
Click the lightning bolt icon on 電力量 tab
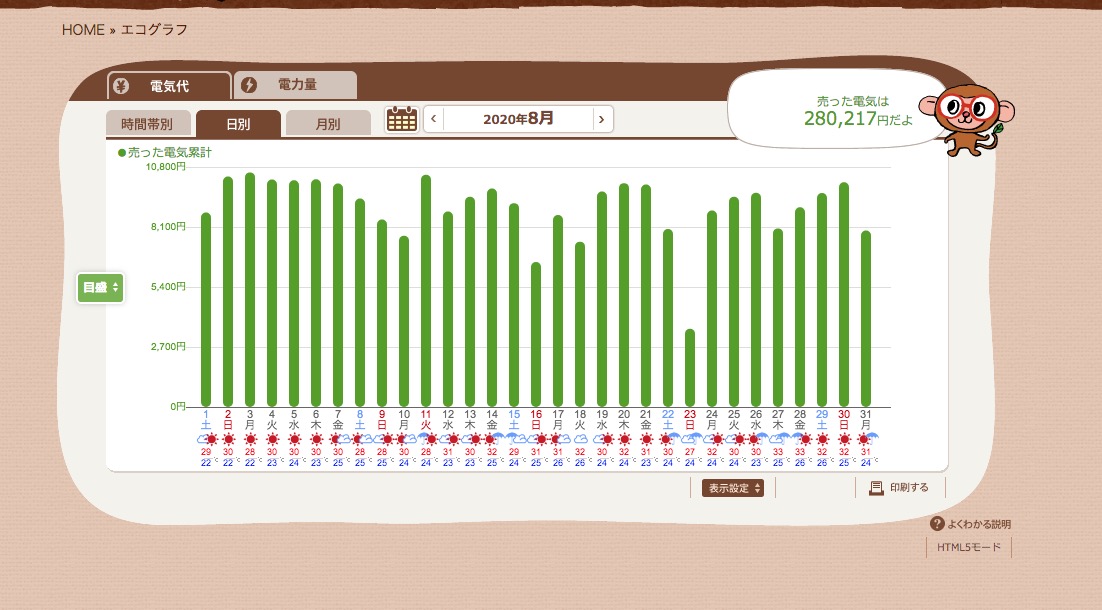click(x=249, y=85)
